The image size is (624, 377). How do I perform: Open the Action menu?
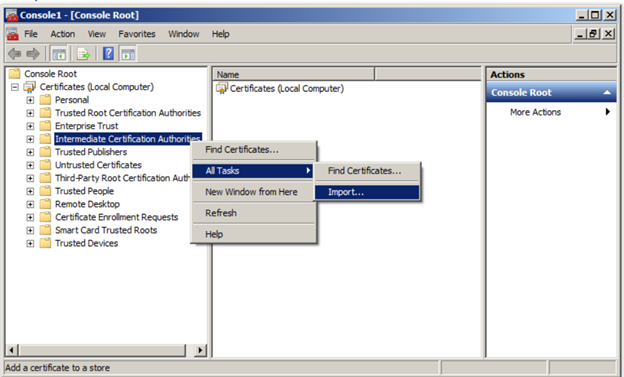(62, 34)
